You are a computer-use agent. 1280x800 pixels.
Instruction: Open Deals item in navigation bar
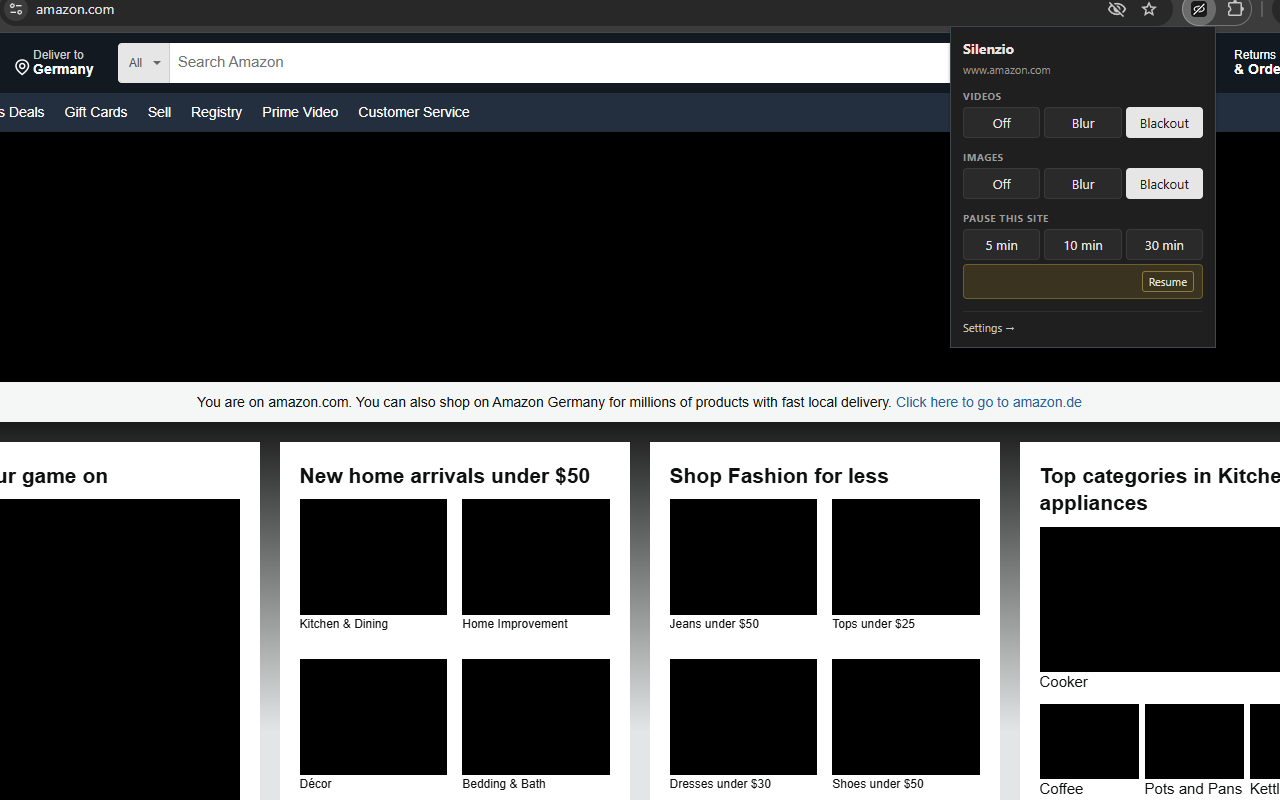pyautogui.click(x=22, y=112)
